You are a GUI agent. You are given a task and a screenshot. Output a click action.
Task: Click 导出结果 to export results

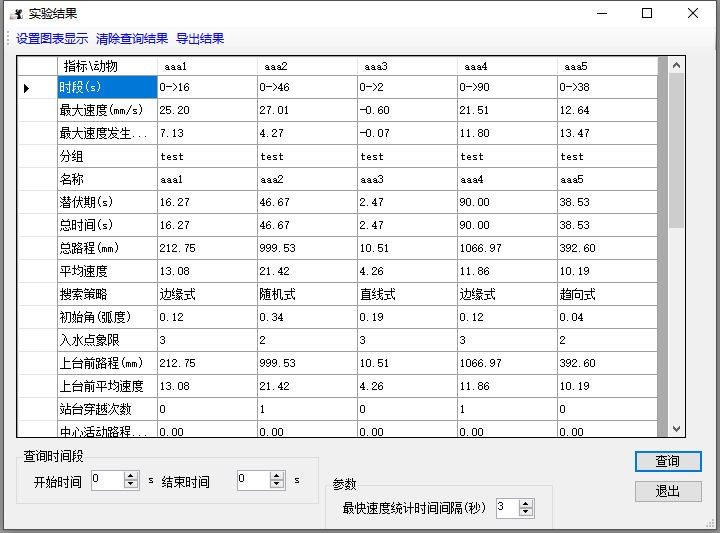[200, 39]
